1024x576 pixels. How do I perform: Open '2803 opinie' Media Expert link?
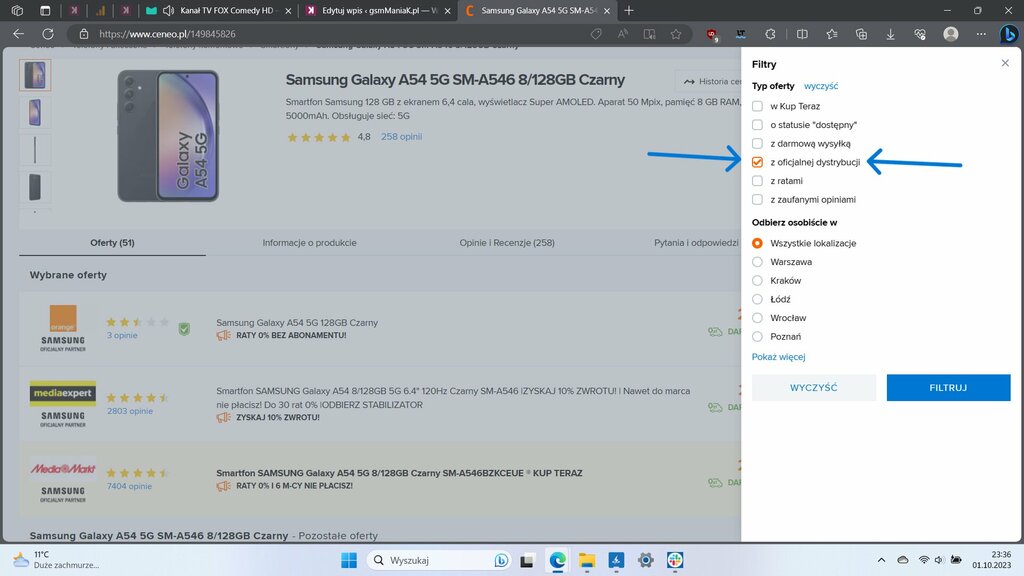pyautogui.click(x=130, y=411)
